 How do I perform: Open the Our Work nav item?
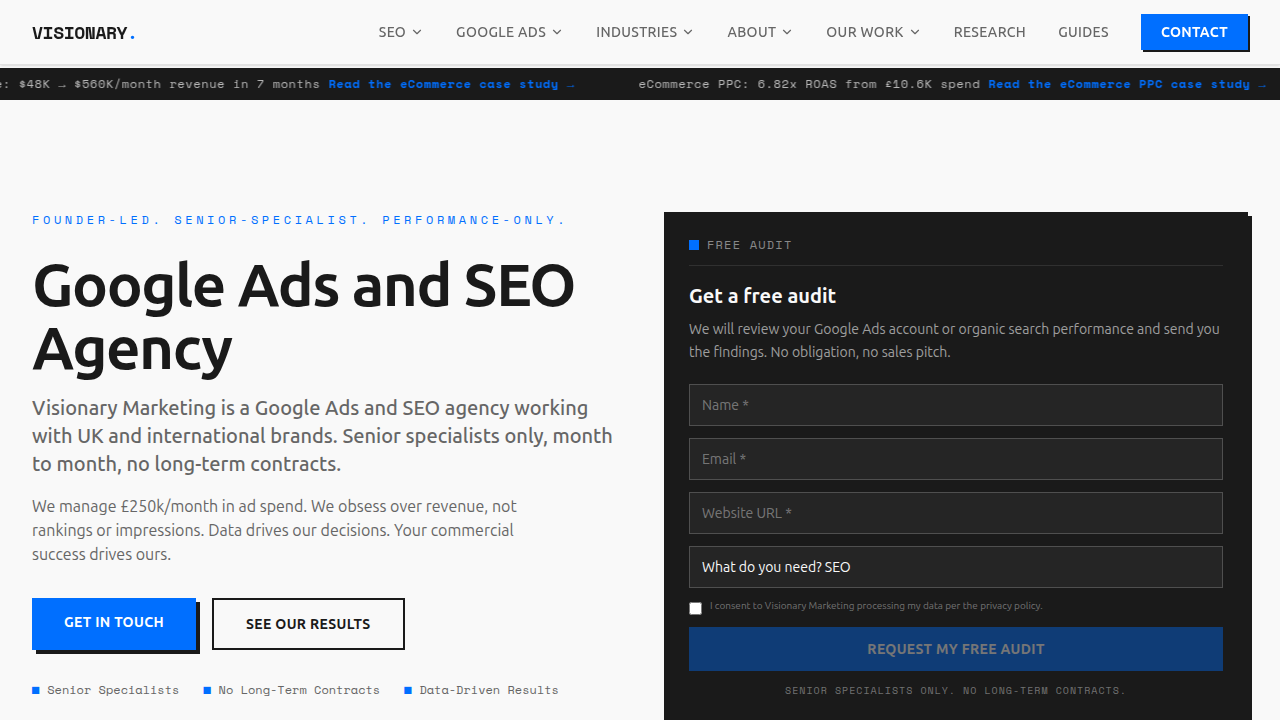click(x=865, y=32)
